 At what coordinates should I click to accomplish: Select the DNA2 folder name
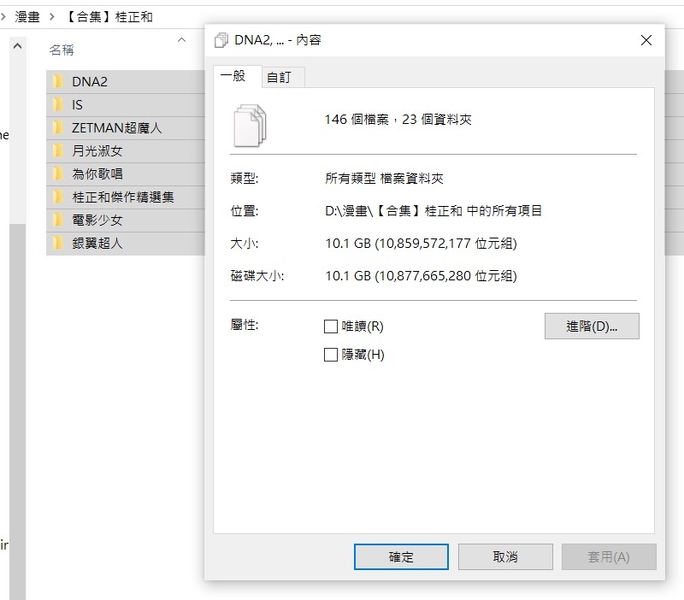coord(89,82)
